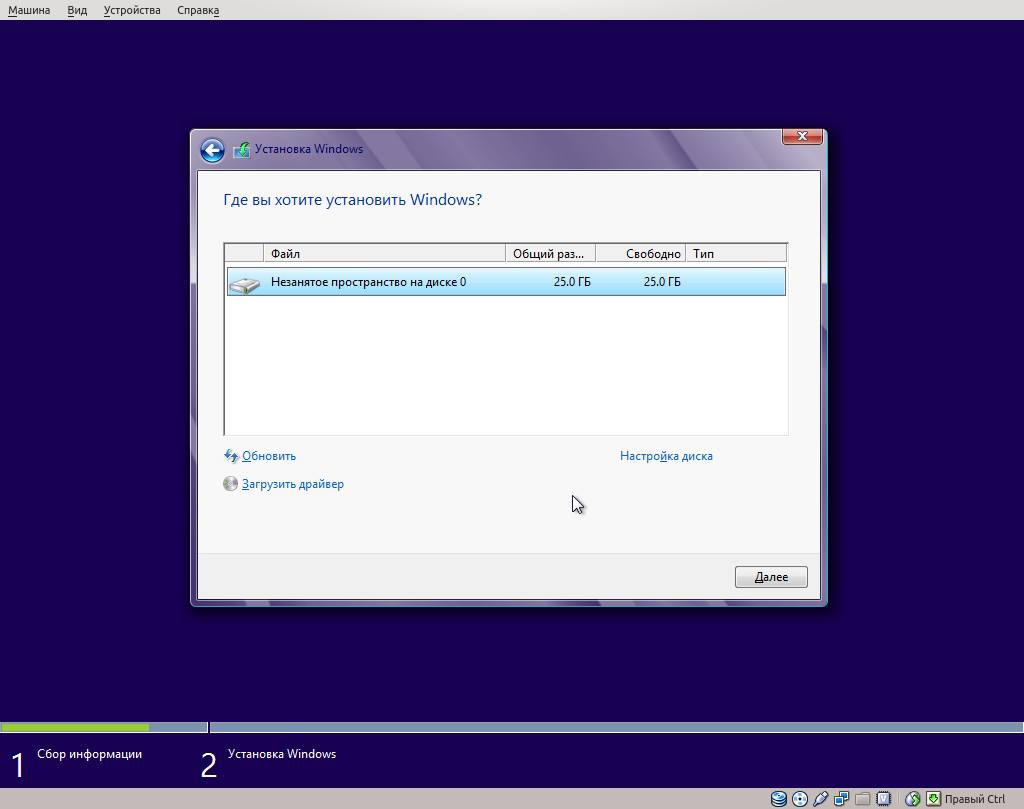Select unallocated space on disk 0 row
Viewport: 1024px width, 809px height.
coord(505,282)
